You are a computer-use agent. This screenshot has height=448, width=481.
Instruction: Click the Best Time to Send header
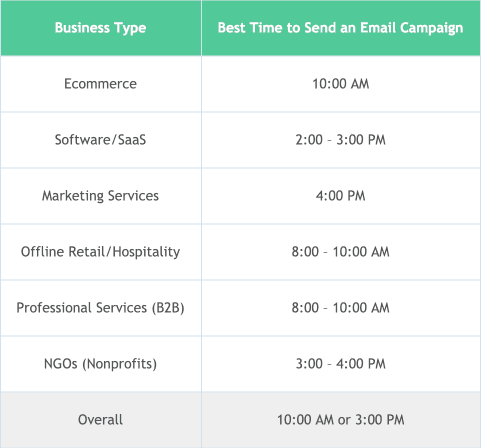coord(341,28)
